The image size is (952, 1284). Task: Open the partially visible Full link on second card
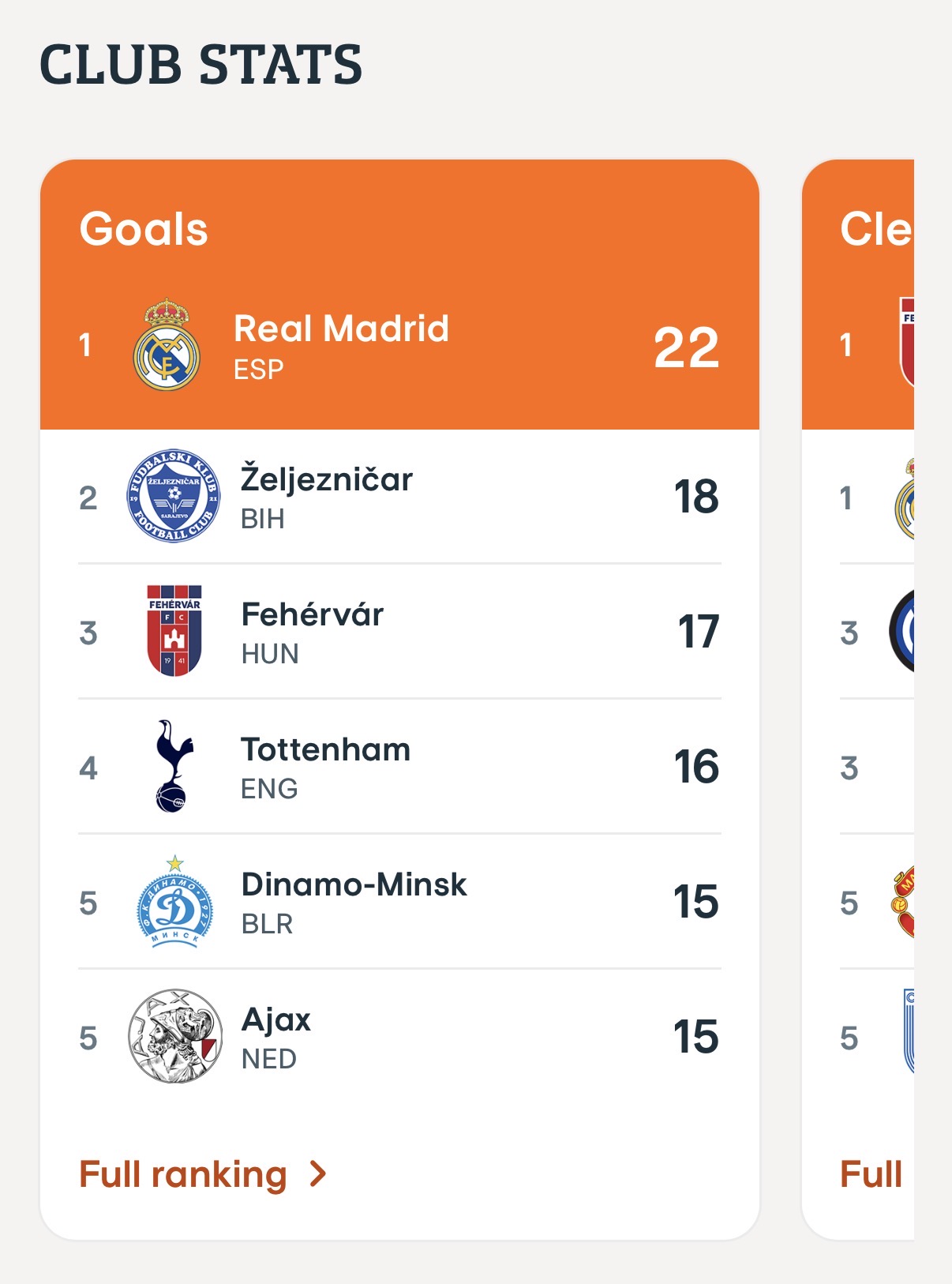871,1174
